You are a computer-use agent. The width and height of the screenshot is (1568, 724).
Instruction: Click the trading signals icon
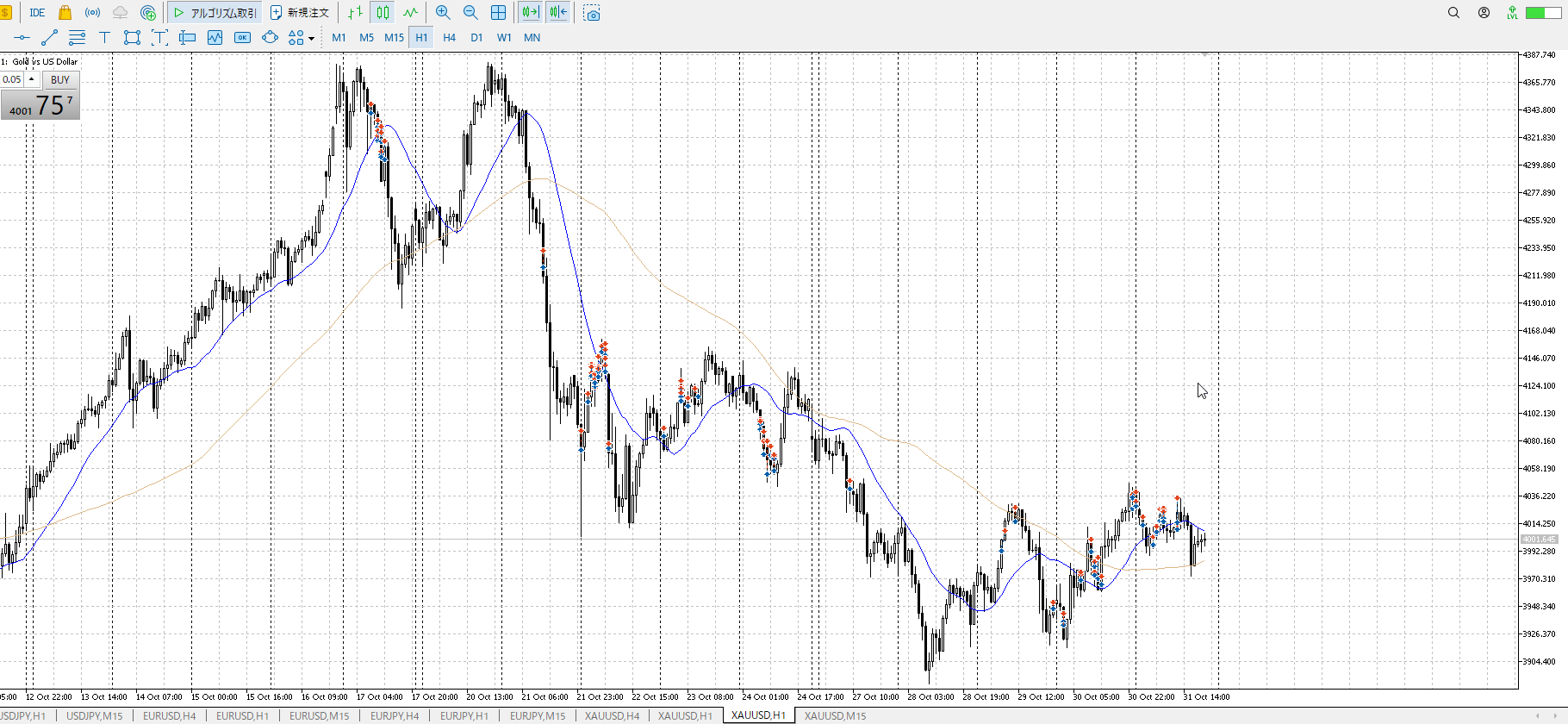[x=92, y=13]
